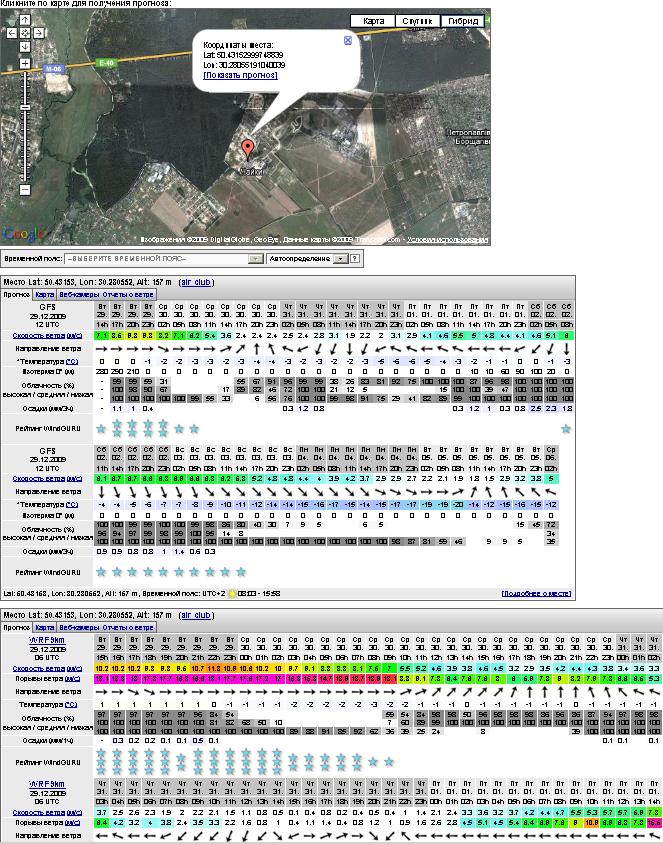Switch map view to Спутник

[x=415, y=21]
